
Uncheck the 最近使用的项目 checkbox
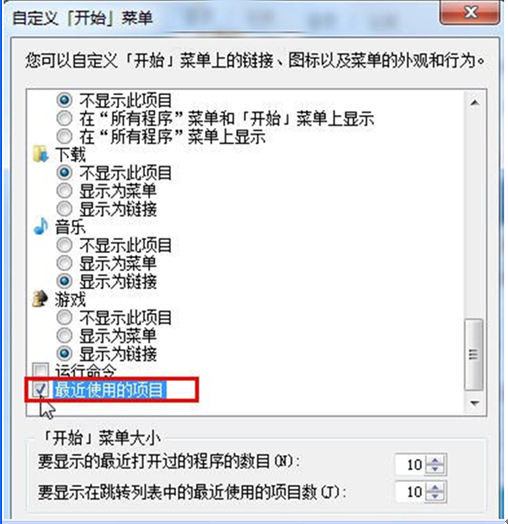point(40,389)
